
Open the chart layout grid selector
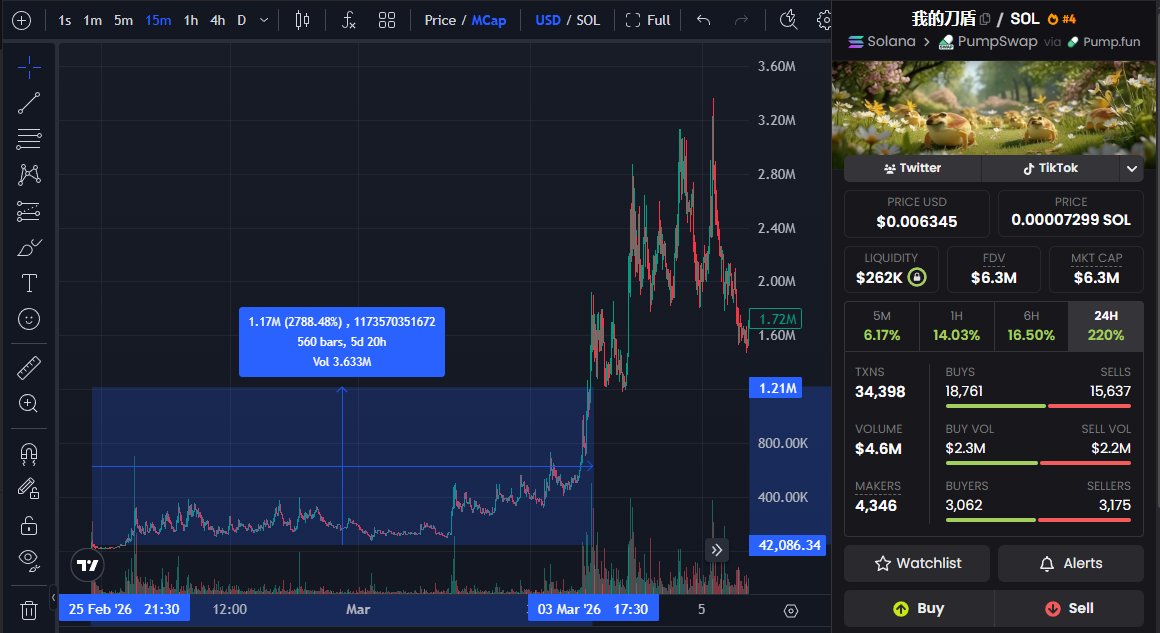[x=387, y=20]
